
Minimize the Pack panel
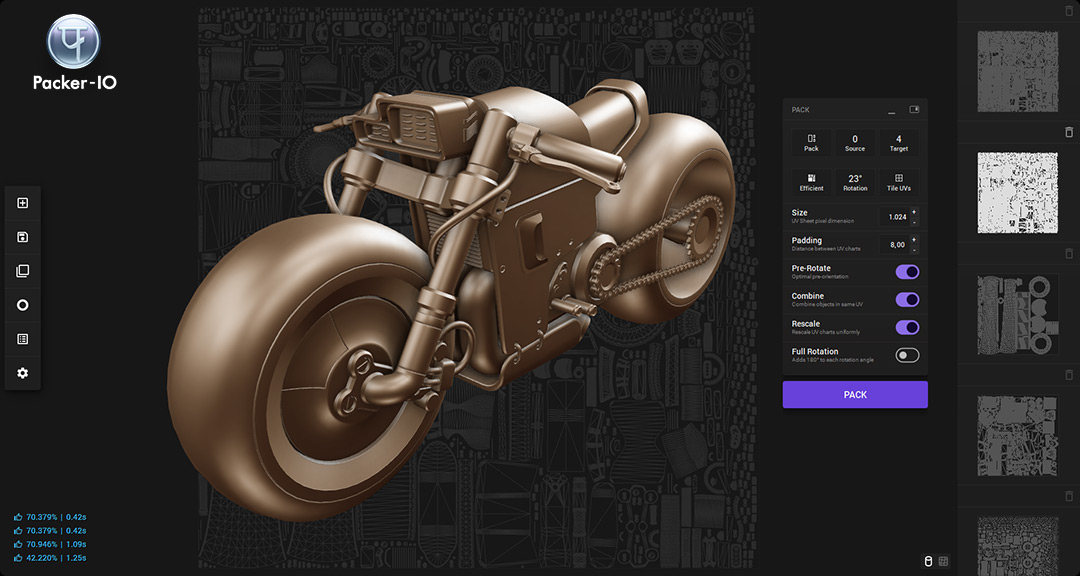[892, 110]
